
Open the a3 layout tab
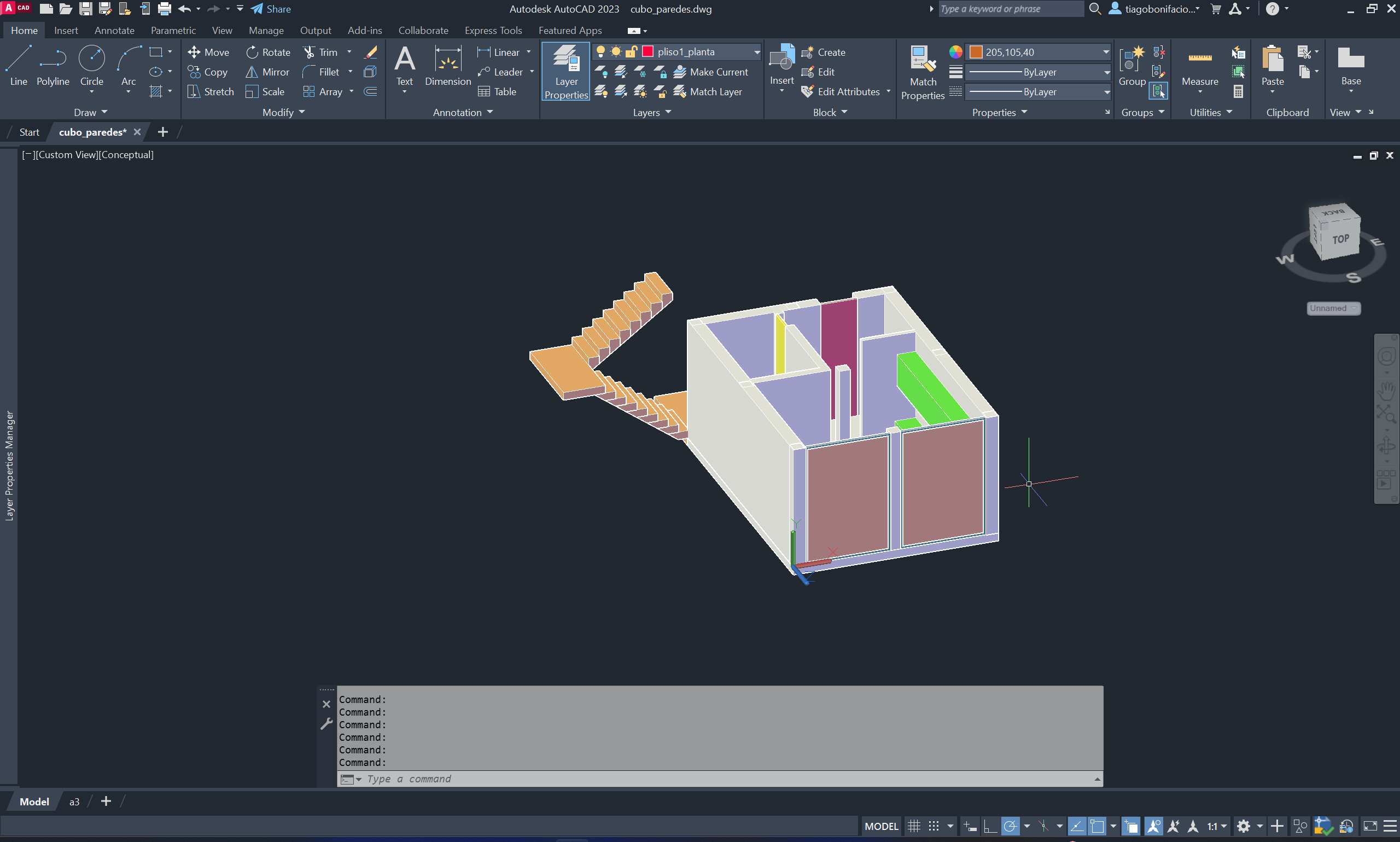pos(74,802)
